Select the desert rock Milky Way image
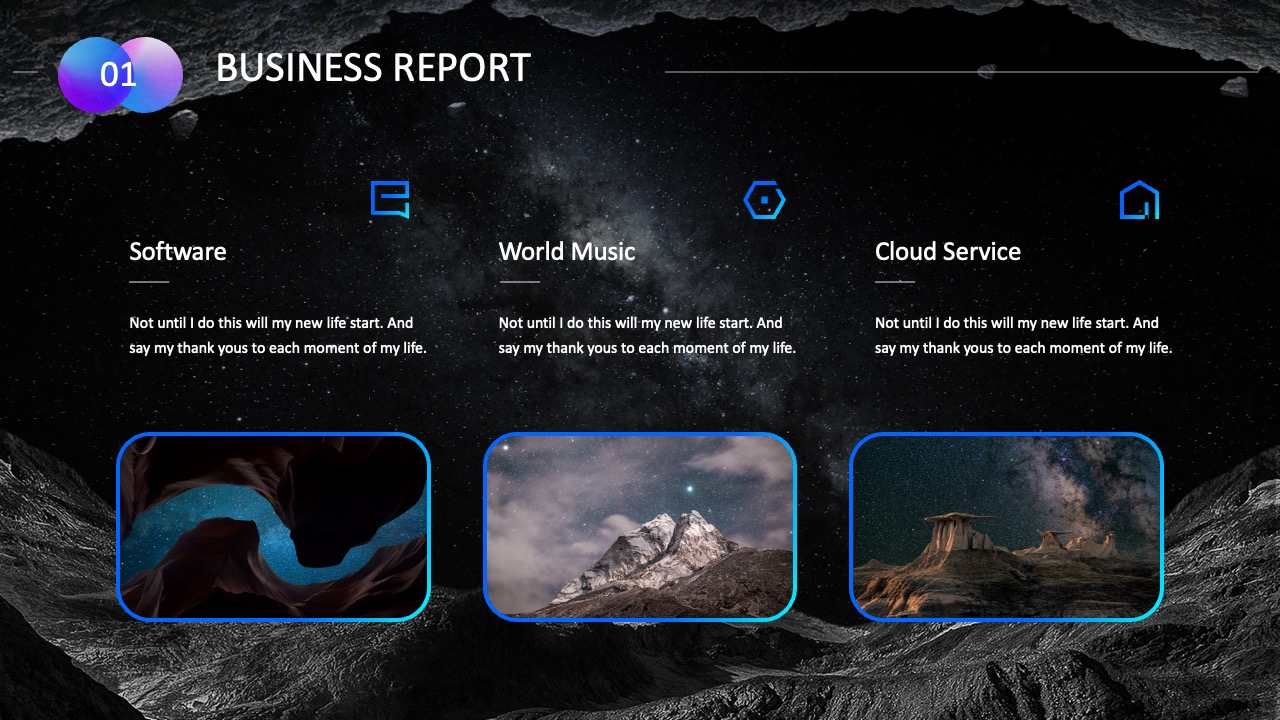 point(1006,527)
